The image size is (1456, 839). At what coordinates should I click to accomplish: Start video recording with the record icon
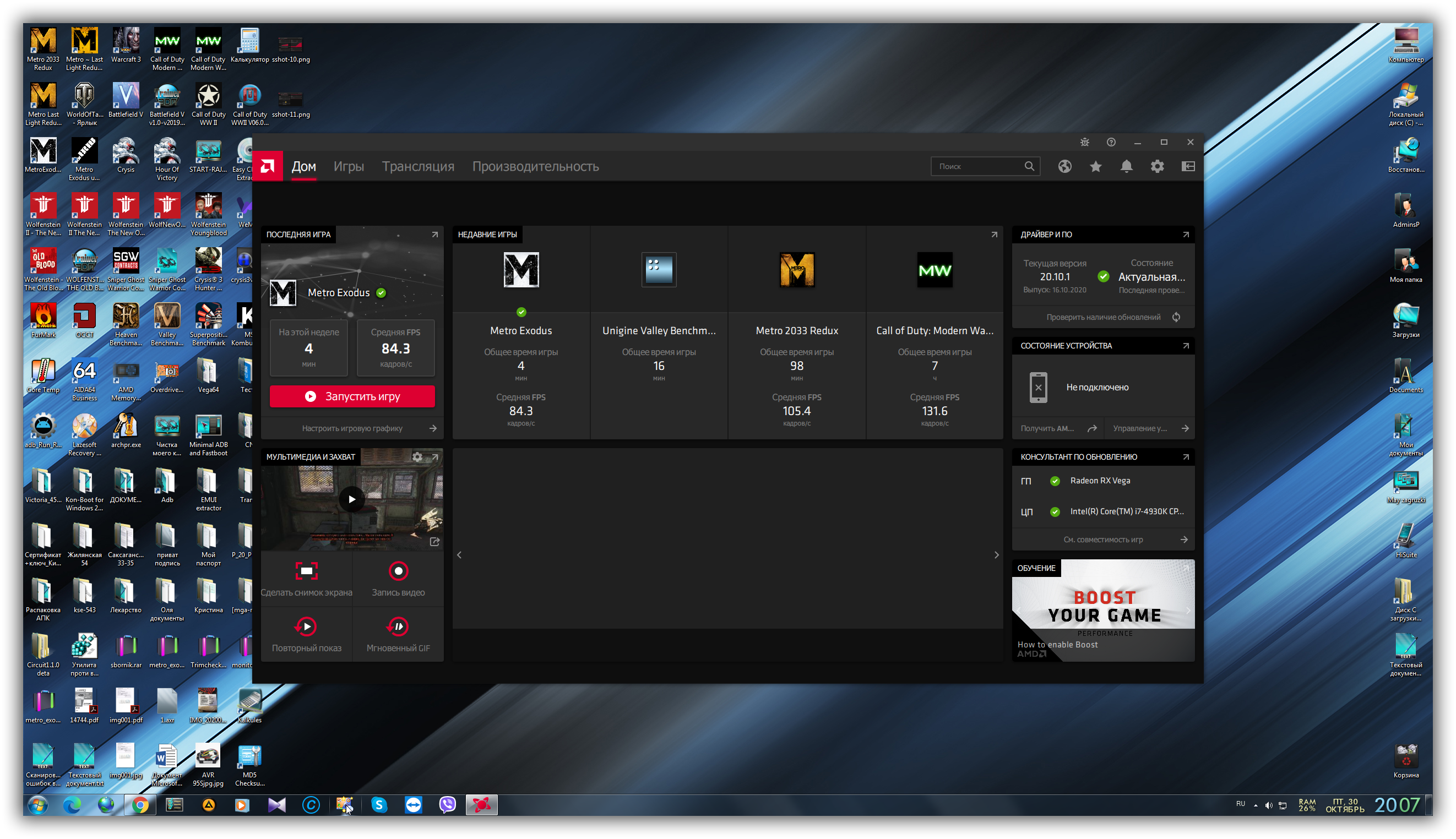[398, 571]
